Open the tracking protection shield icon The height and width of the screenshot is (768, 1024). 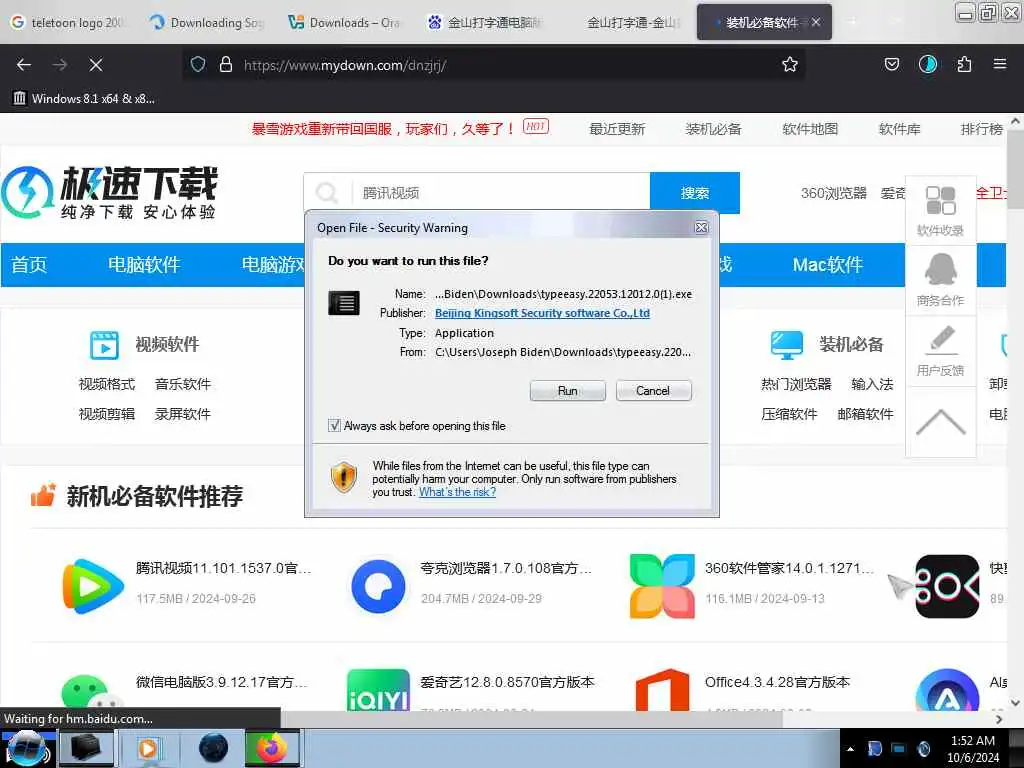[198, 64]
